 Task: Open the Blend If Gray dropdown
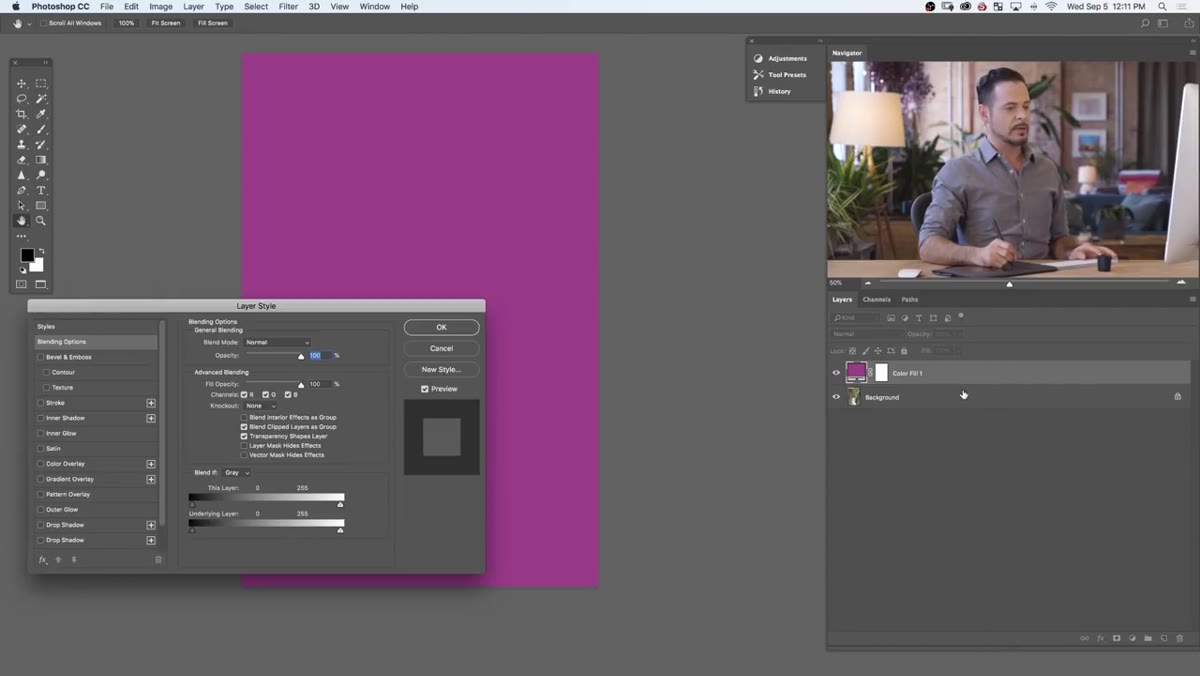click(x=237, y=472)
